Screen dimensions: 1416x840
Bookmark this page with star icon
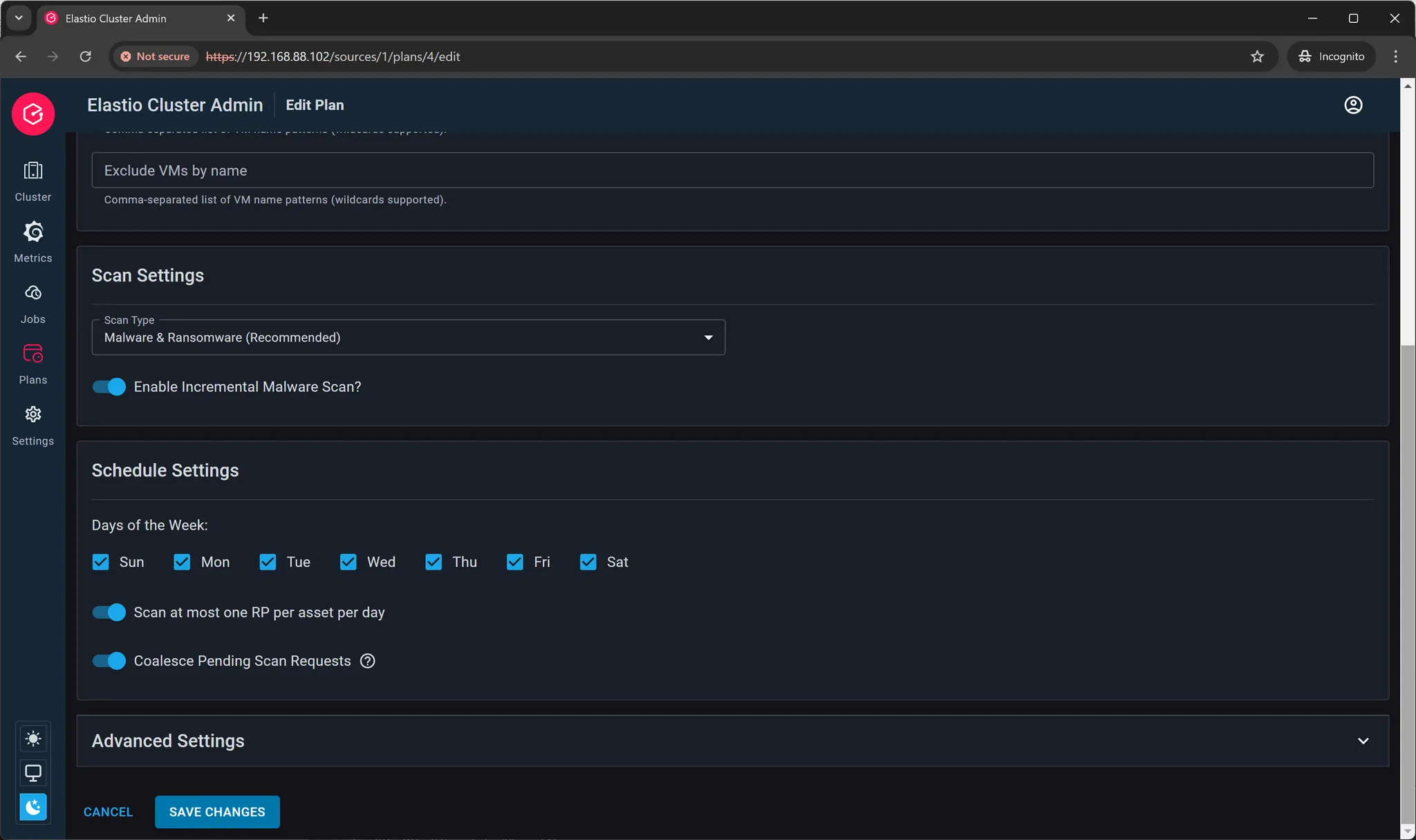click(x=1257, y=57)
